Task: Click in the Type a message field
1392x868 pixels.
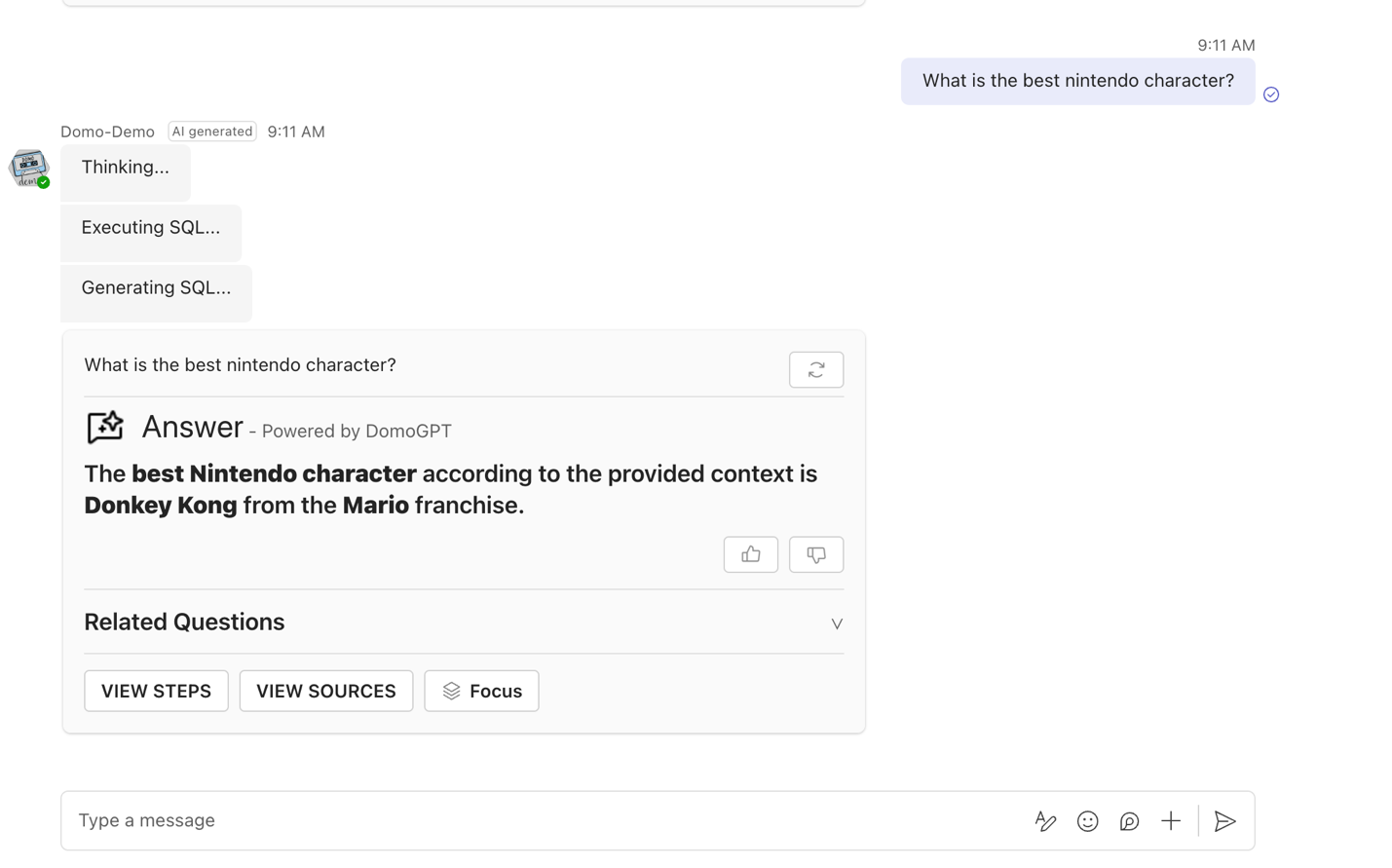Action: pos(546,821)
